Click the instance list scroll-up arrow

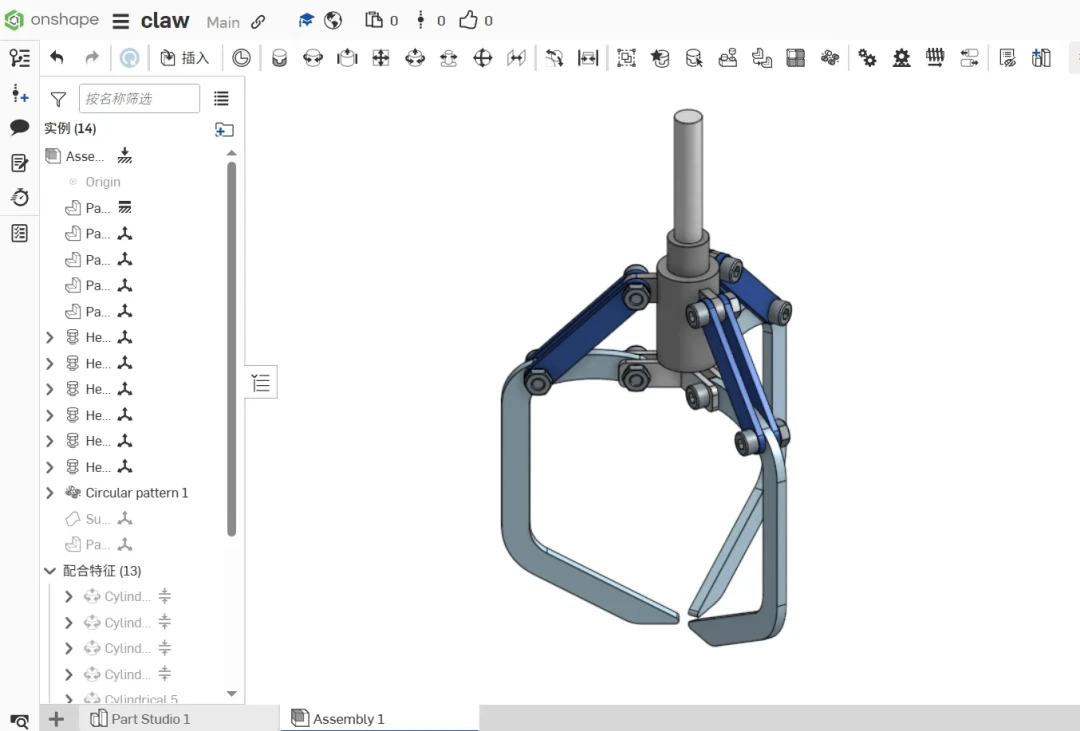(231, 153)
